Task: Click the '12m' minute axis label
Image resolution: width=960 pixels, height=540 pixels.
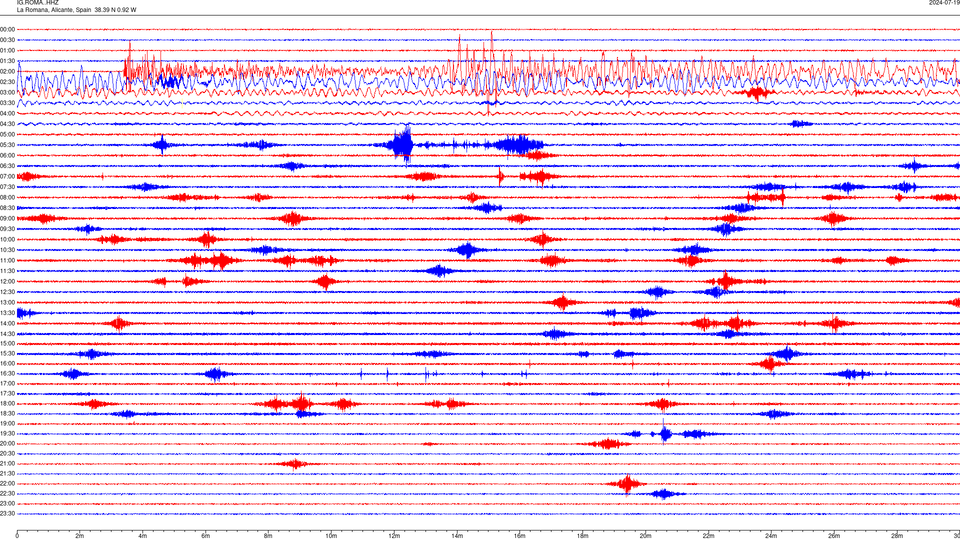Action: tap(394, 536)
